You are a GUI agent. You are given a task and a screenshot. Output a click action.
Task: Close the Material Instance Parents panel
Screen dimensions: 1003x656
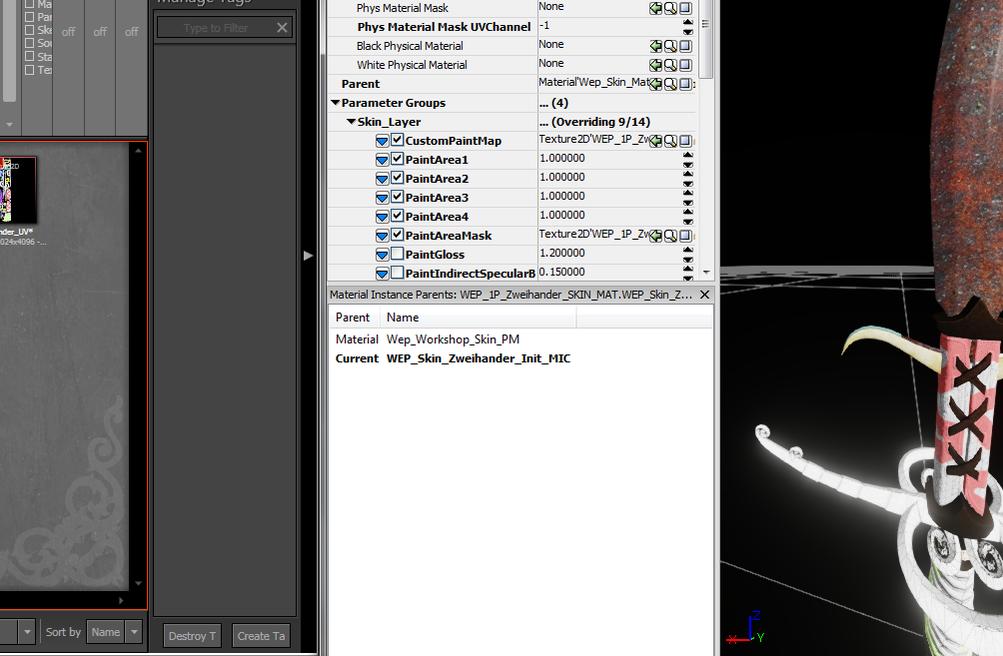click(704, 294)
